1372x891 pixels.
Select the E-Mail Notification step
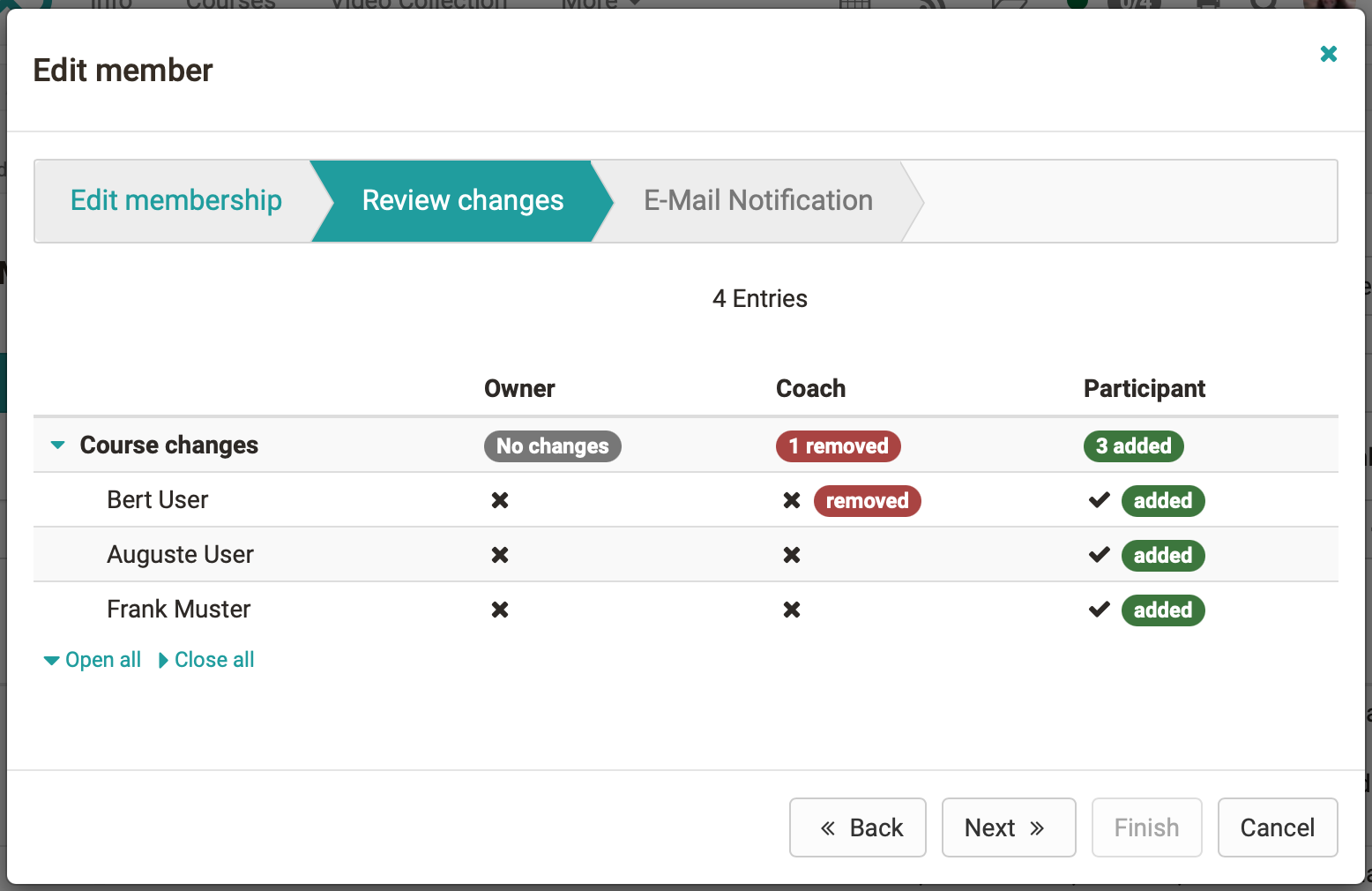(757, 201)
